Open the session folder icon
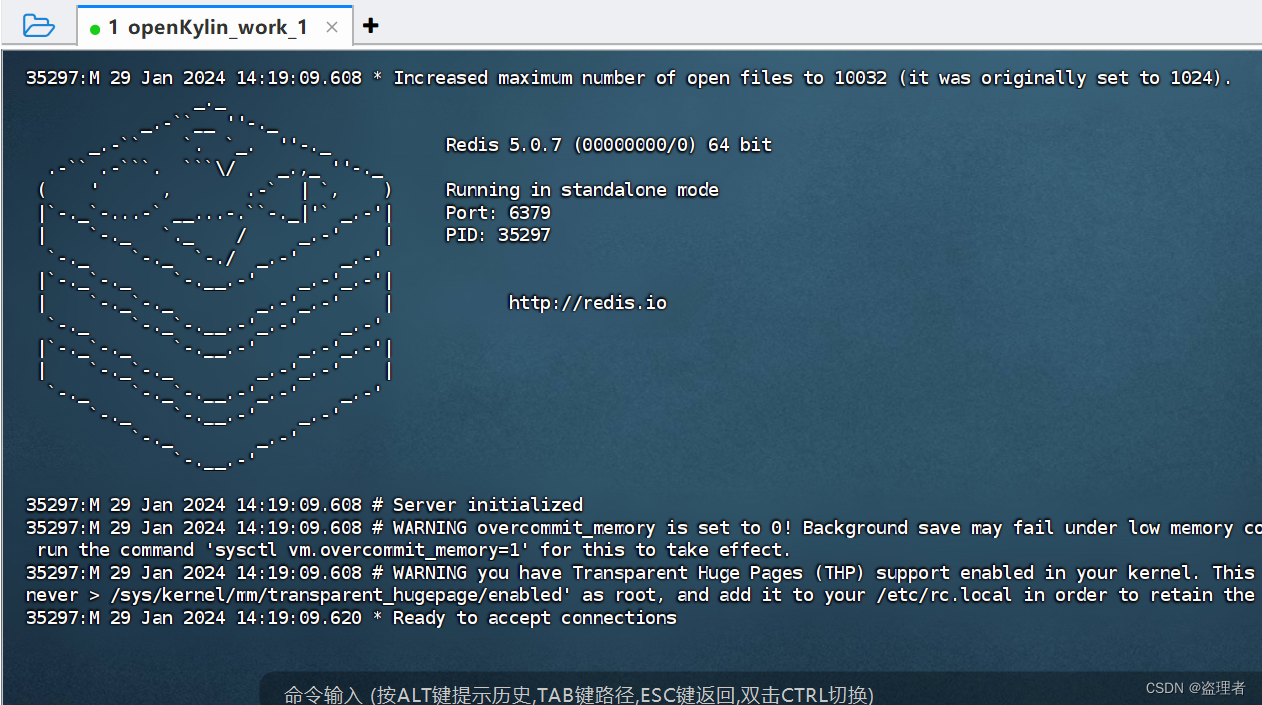Screen dimensions: 1262x705 [38, 25]
